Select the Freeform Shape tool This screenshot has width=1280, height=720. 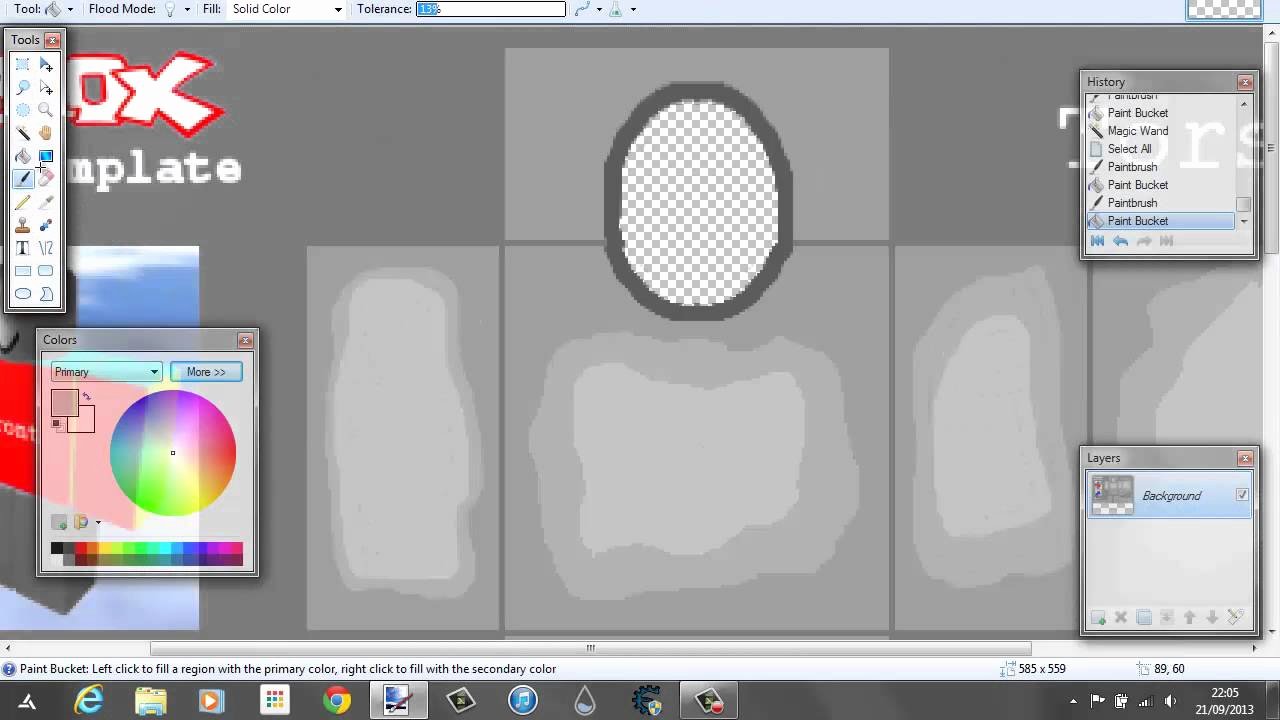click(x=46, y=294)
